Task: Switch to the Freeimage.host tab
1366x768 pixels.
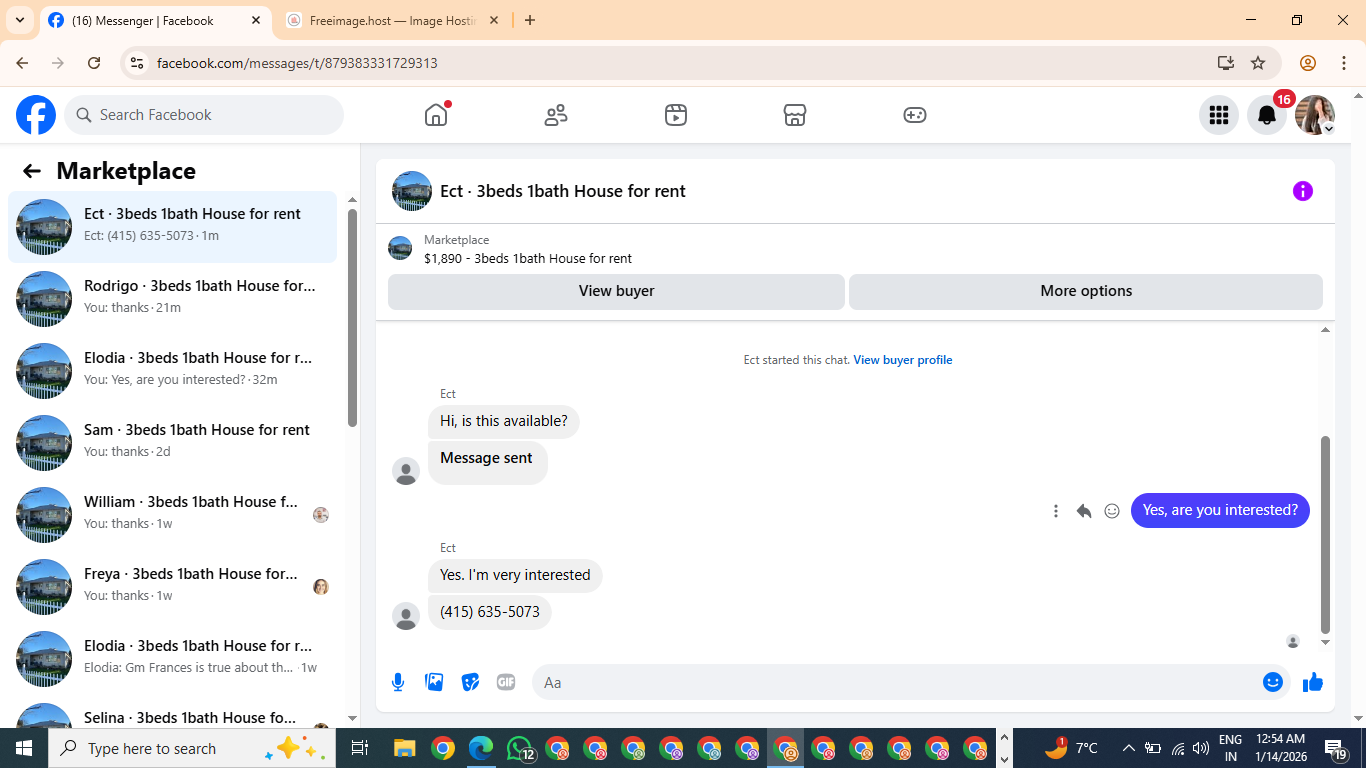Action: point(392,20)
